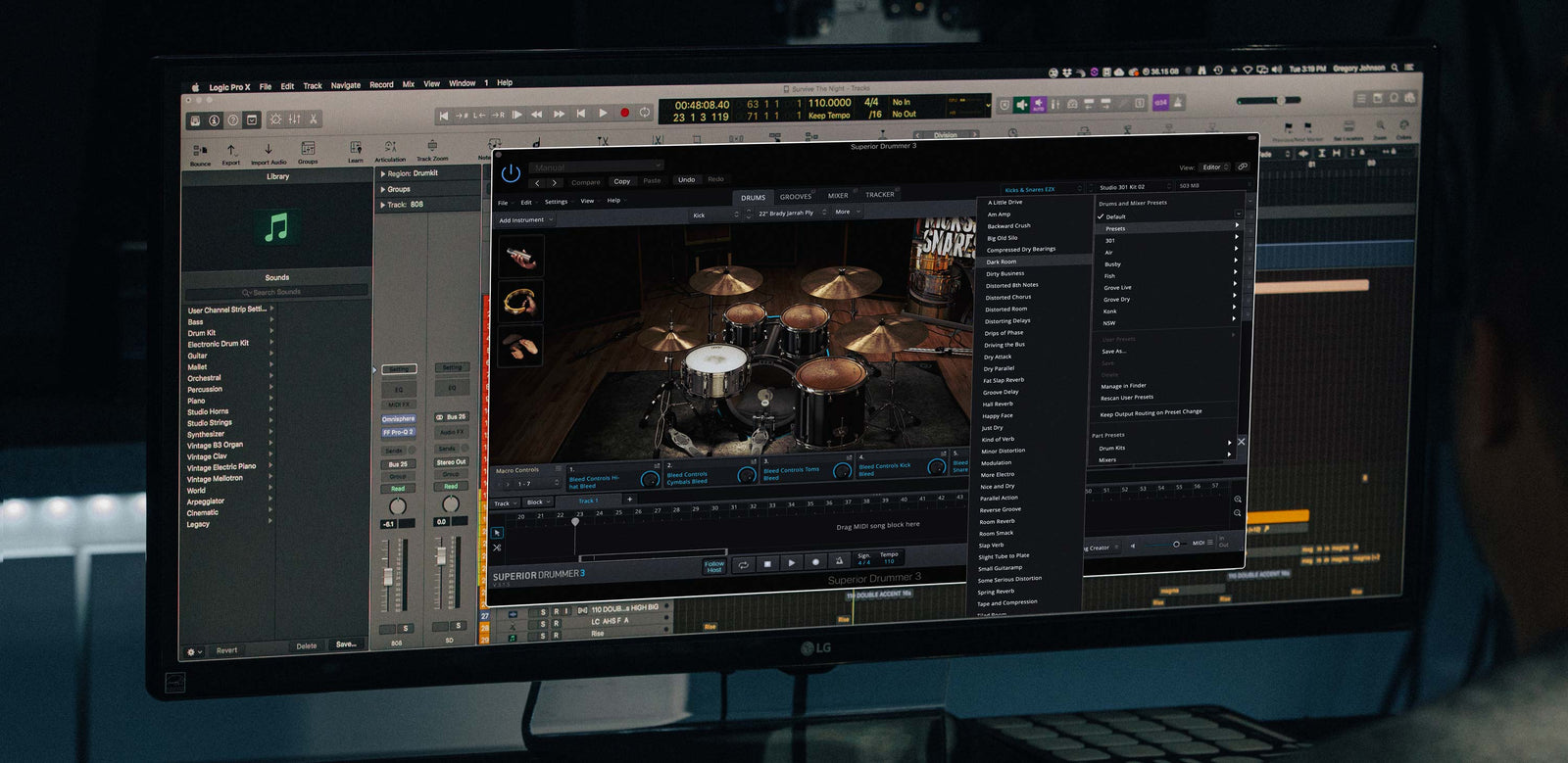
Task: Open the Inspector icon in Logic's control bar
Action: tap(214, 119)
